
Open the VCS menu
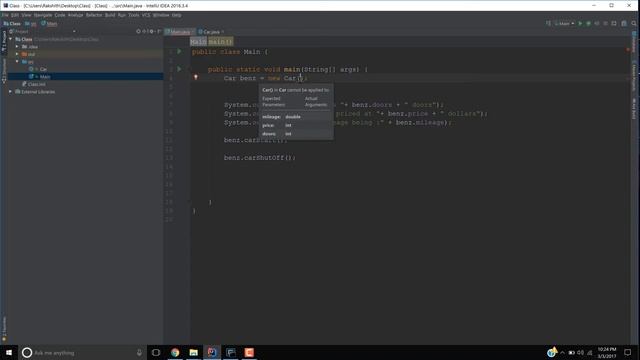tap(146, 15)
